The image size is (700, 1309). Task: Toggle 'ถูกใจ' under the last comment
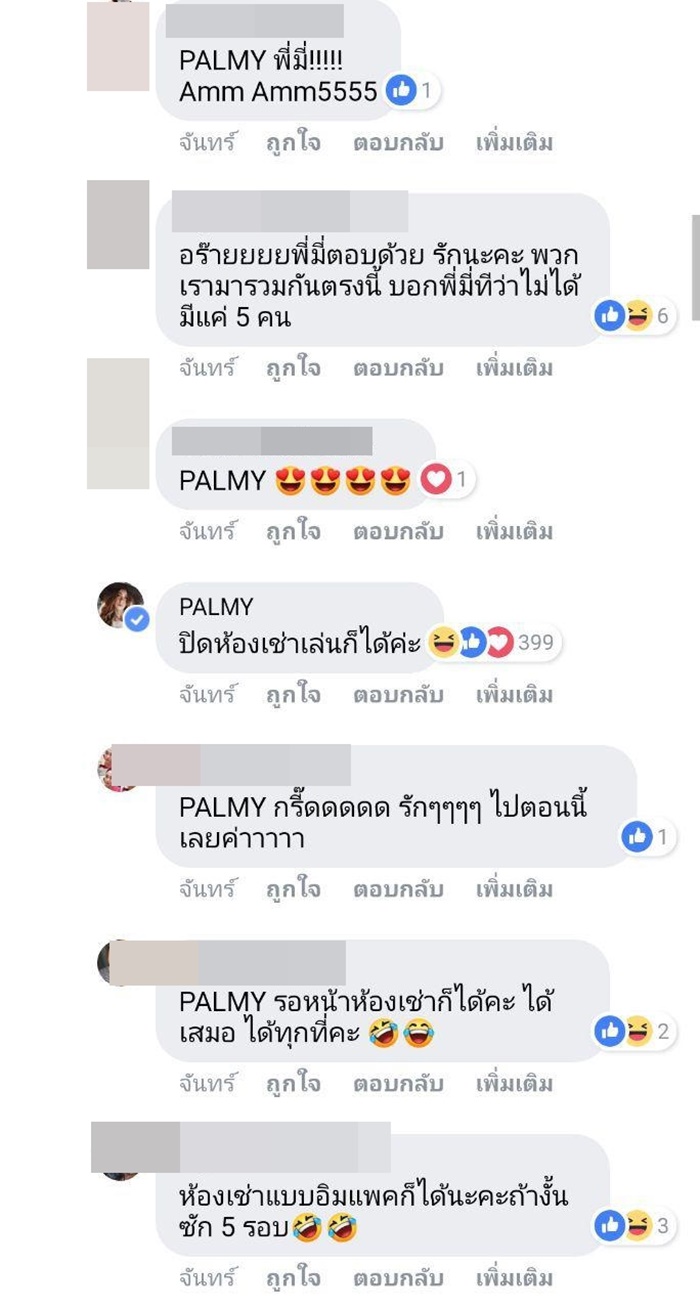(x=293, y=1278)
